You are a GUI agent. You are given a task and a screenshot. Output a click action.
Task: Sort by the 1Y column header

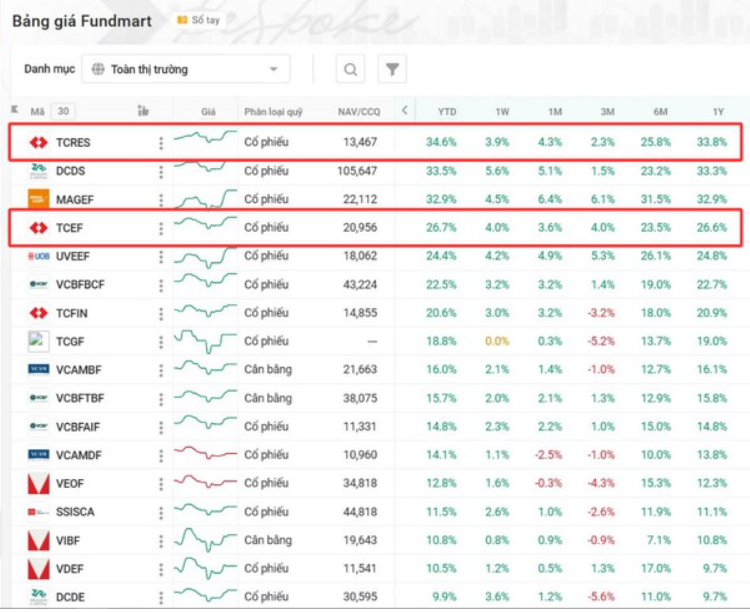718,111
